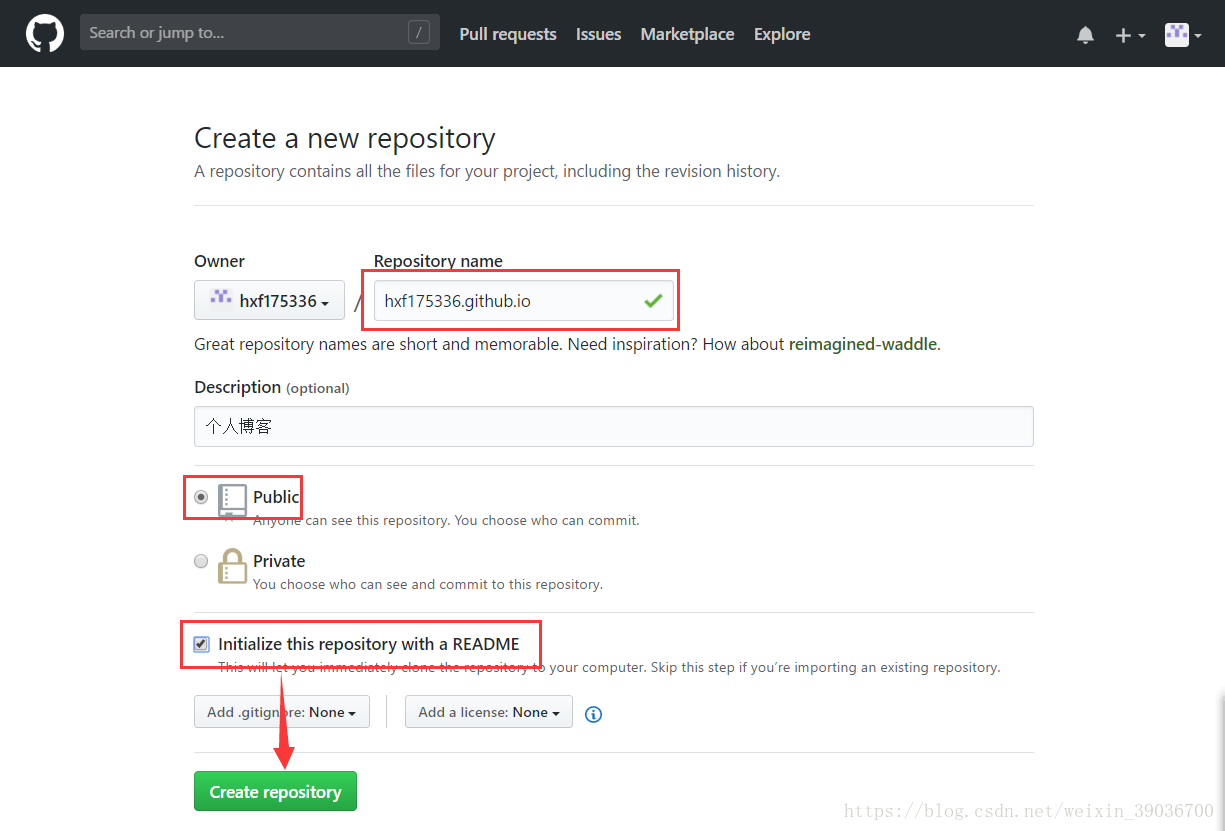The height and width of the screenshot is (831, 1225).
Task: Click the Private lock icon
Action: pyautogui.click(x=232, y=566)
